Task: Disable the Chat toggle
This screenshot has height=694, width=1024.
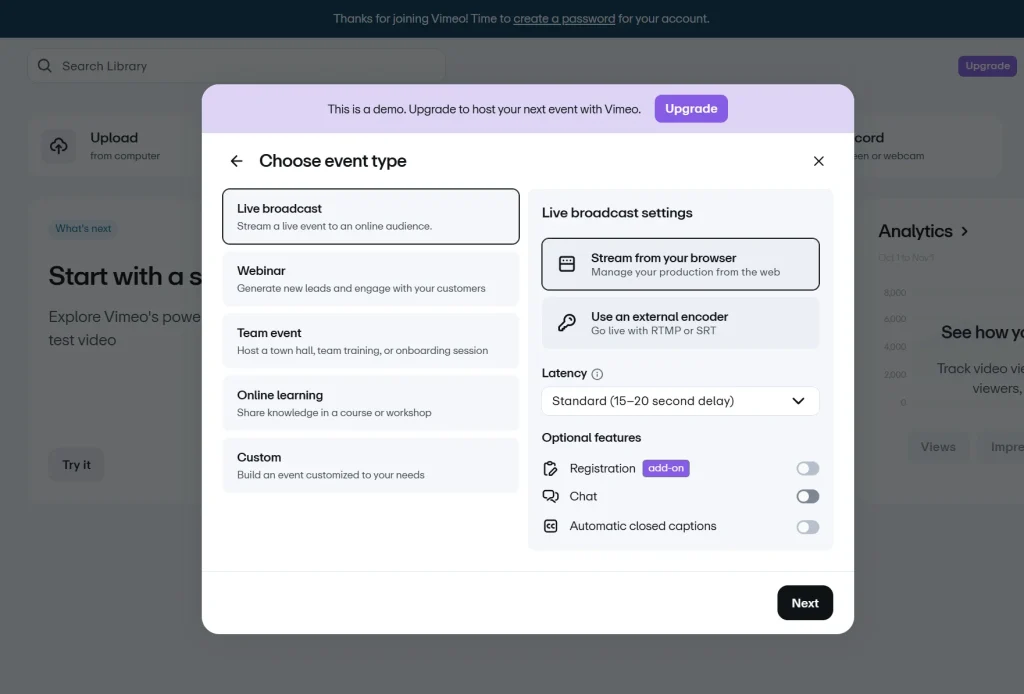Action: point(807,496)
